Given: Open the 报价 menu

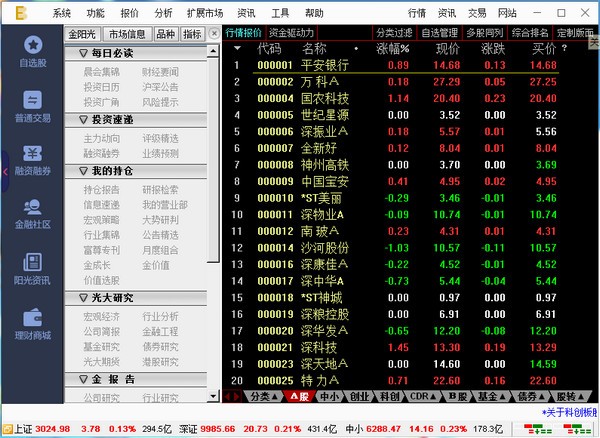Looking at the screenshot, I should click(129, 13).
